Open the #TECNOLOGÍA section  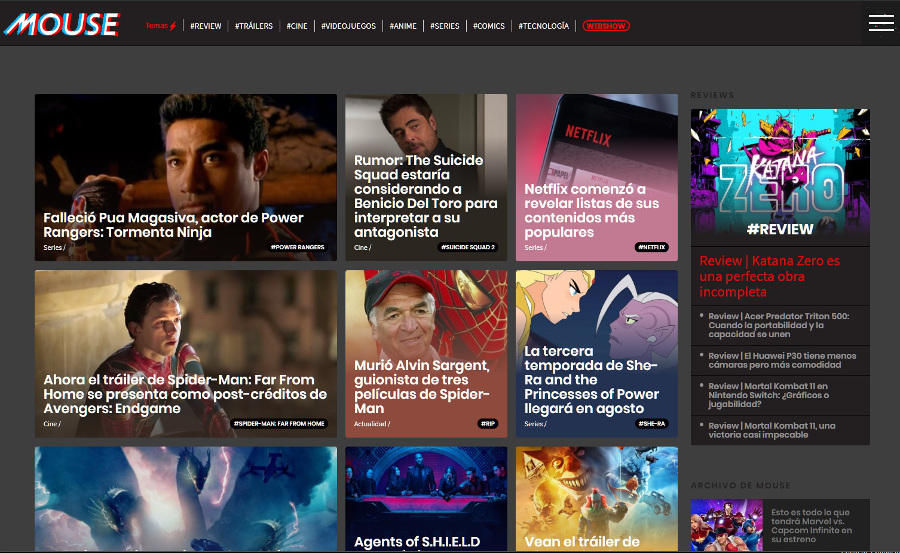[544, 26]
